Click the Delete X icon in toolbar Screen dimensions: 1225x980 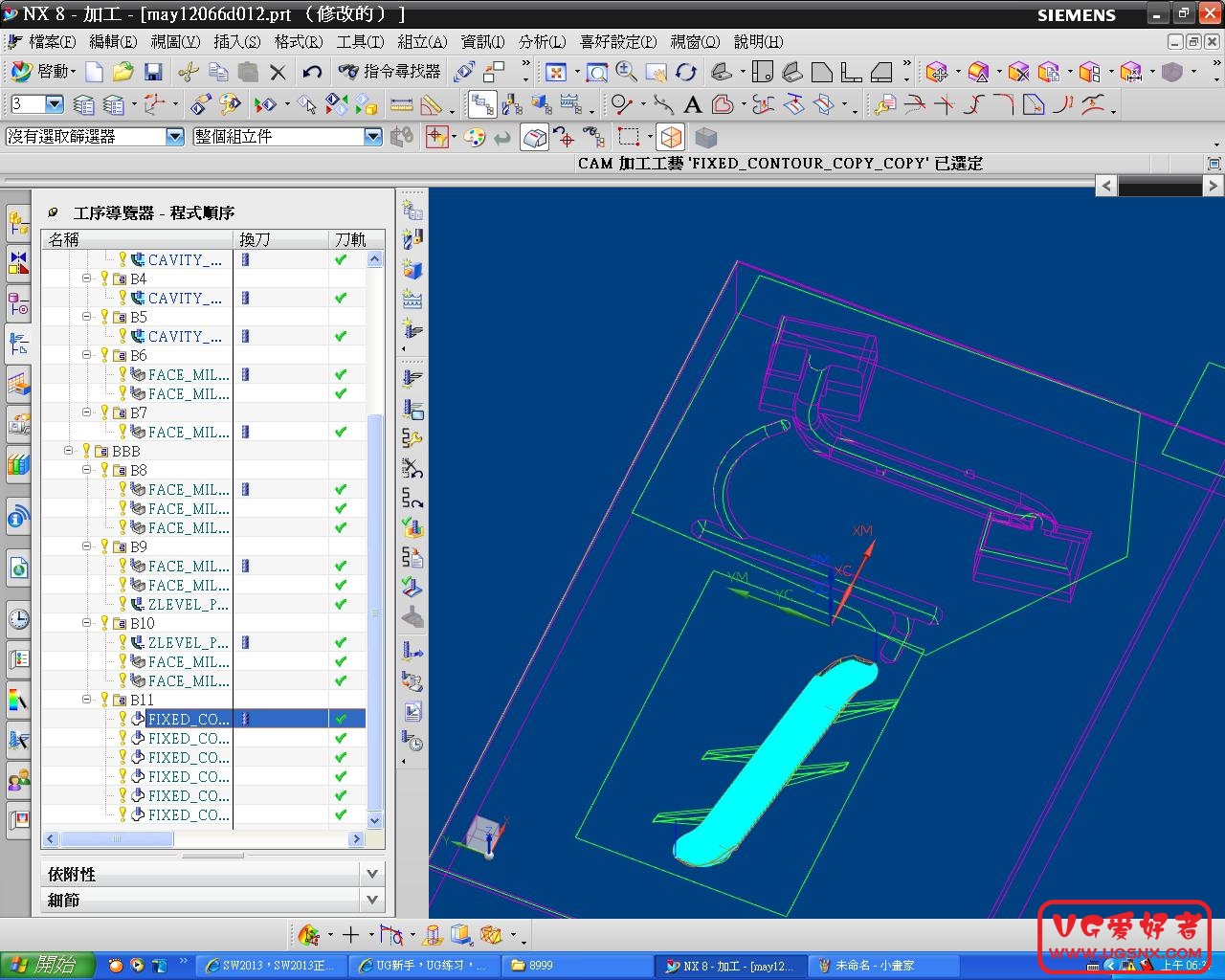(x=278, y=72)
